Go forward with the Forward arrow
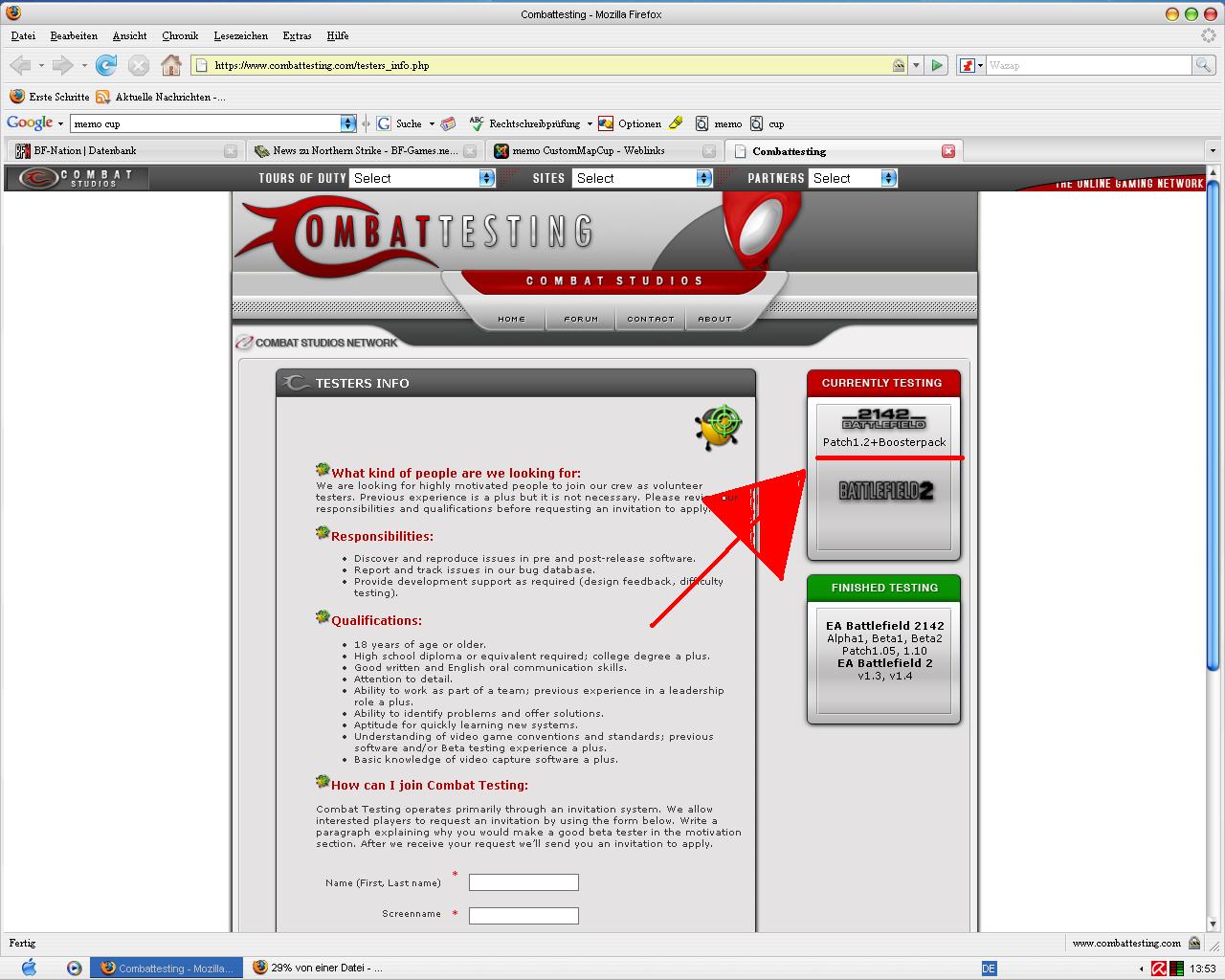This screenshot has height=980, width=1225. pyautogui.click(x=63, y=65)
